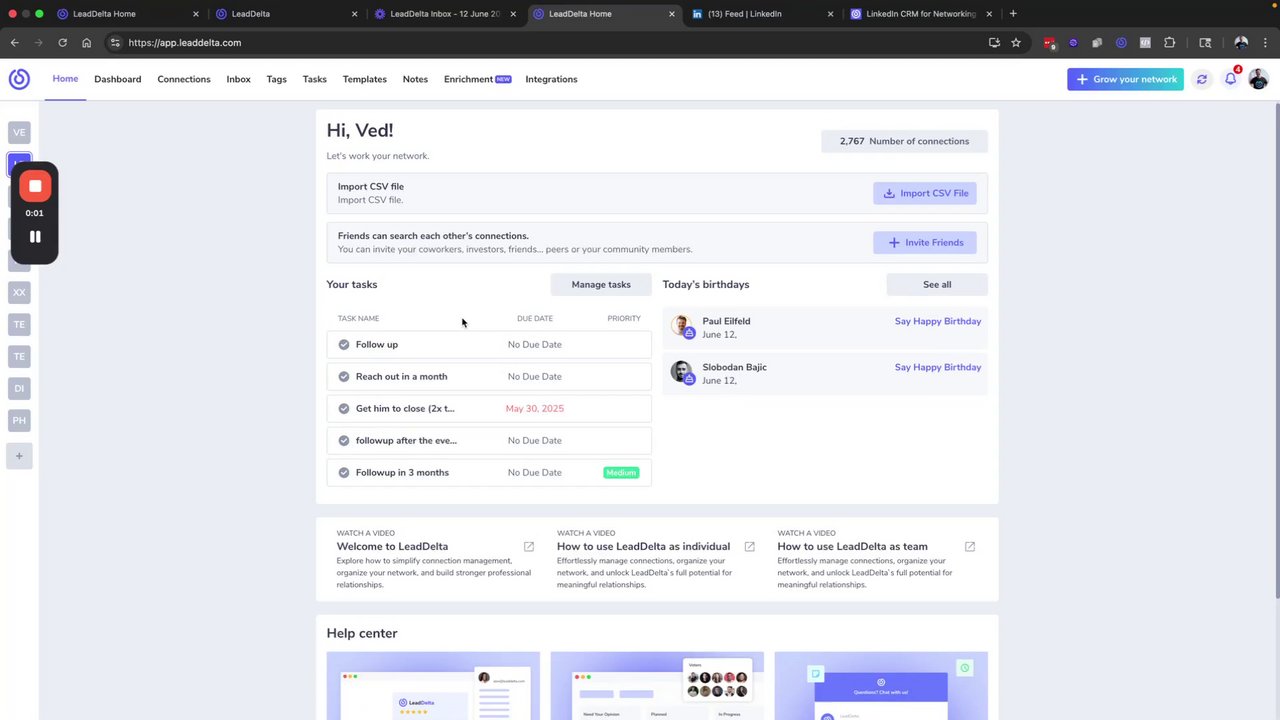Open the Tasks page

(314, 79)
